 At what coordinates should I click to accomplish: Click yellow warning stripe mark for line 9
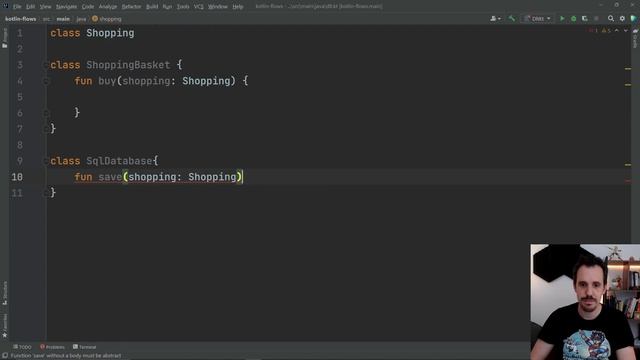(628, 165)
